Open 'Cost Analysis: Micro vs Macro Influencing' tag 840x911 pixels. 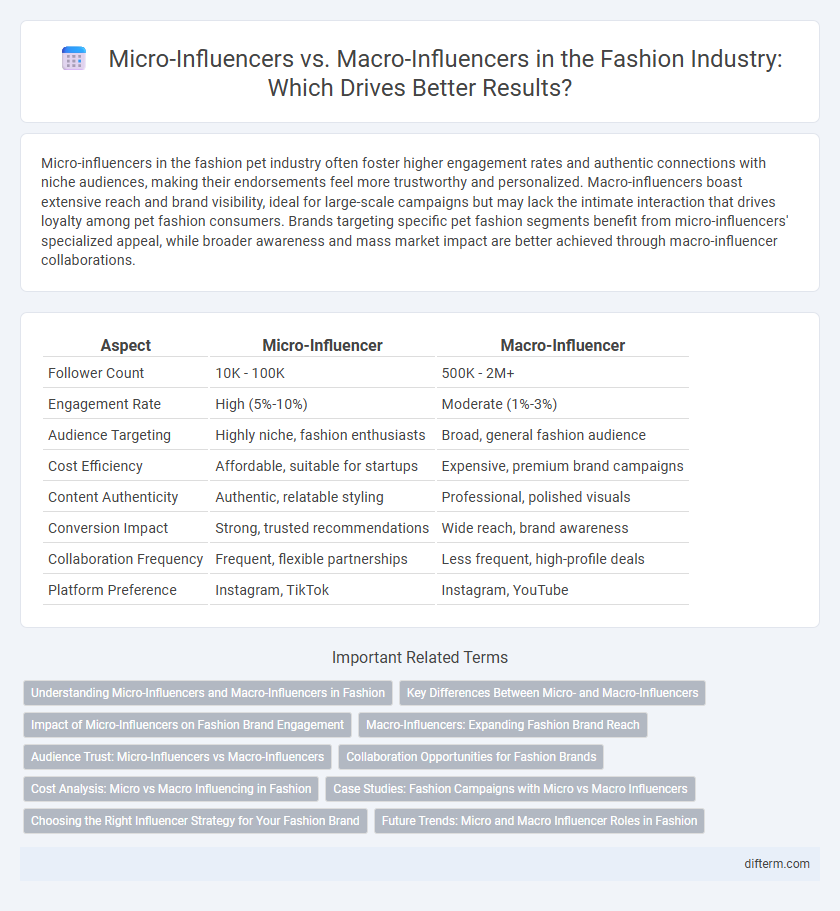[171, 788]
